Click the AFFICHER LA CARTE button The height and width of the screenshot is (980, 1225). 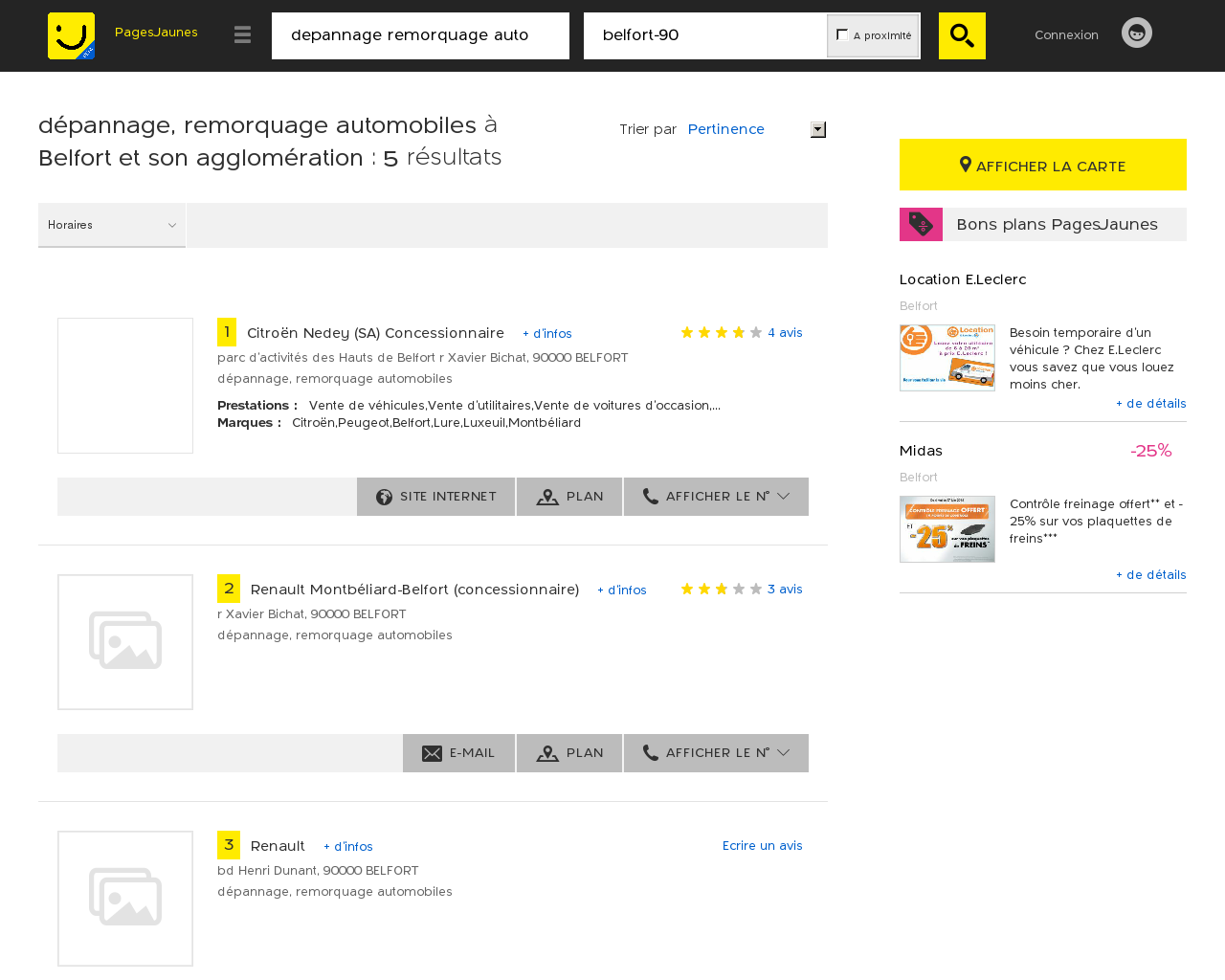(x=1043, y=165)
